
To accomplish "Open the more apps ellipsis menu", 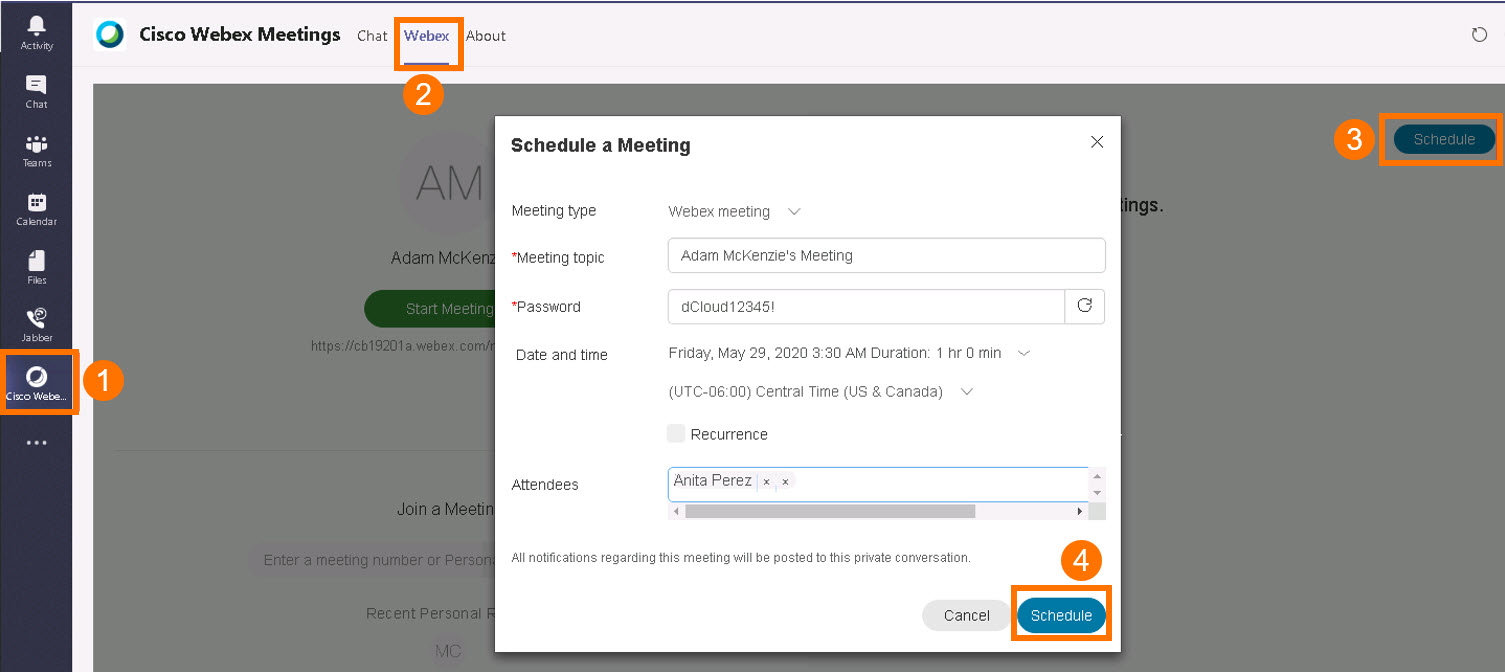I will 36,443.
